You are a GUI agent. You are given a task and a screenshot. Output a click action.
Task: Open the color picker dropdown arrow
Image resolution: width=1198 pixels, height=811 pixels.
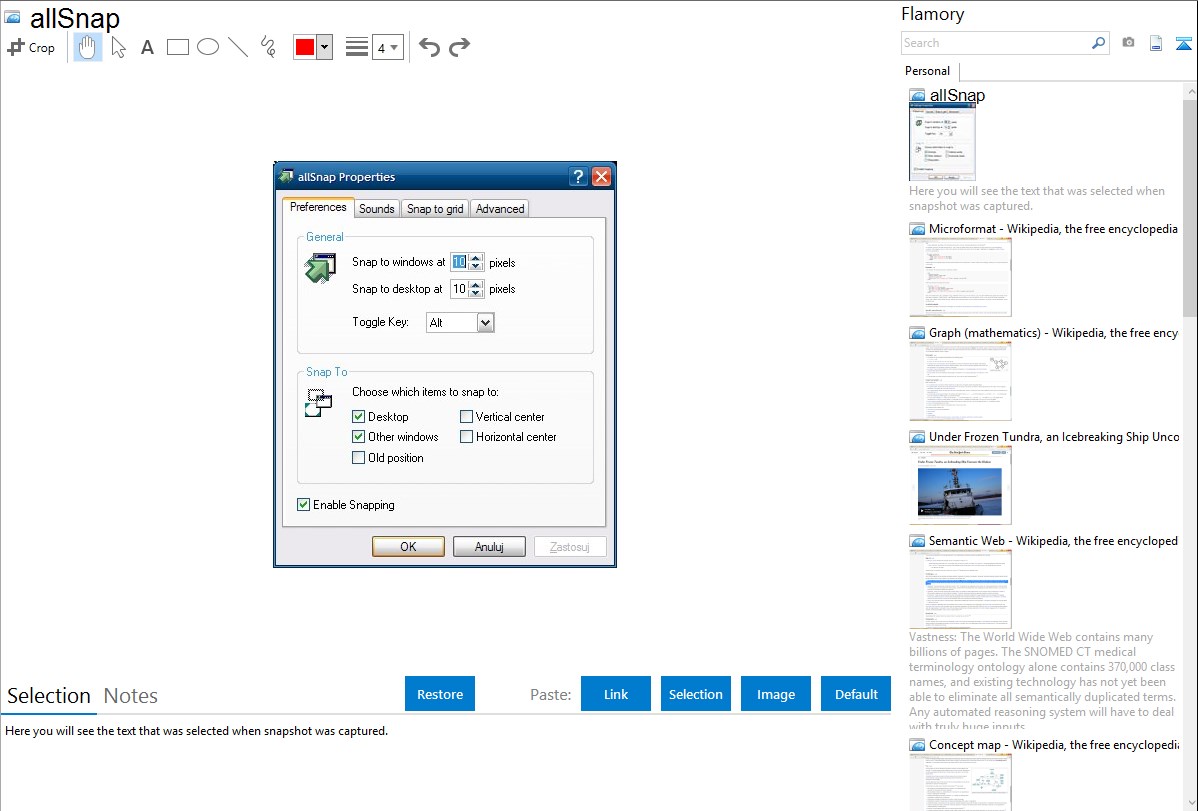[x=325, y=47]
